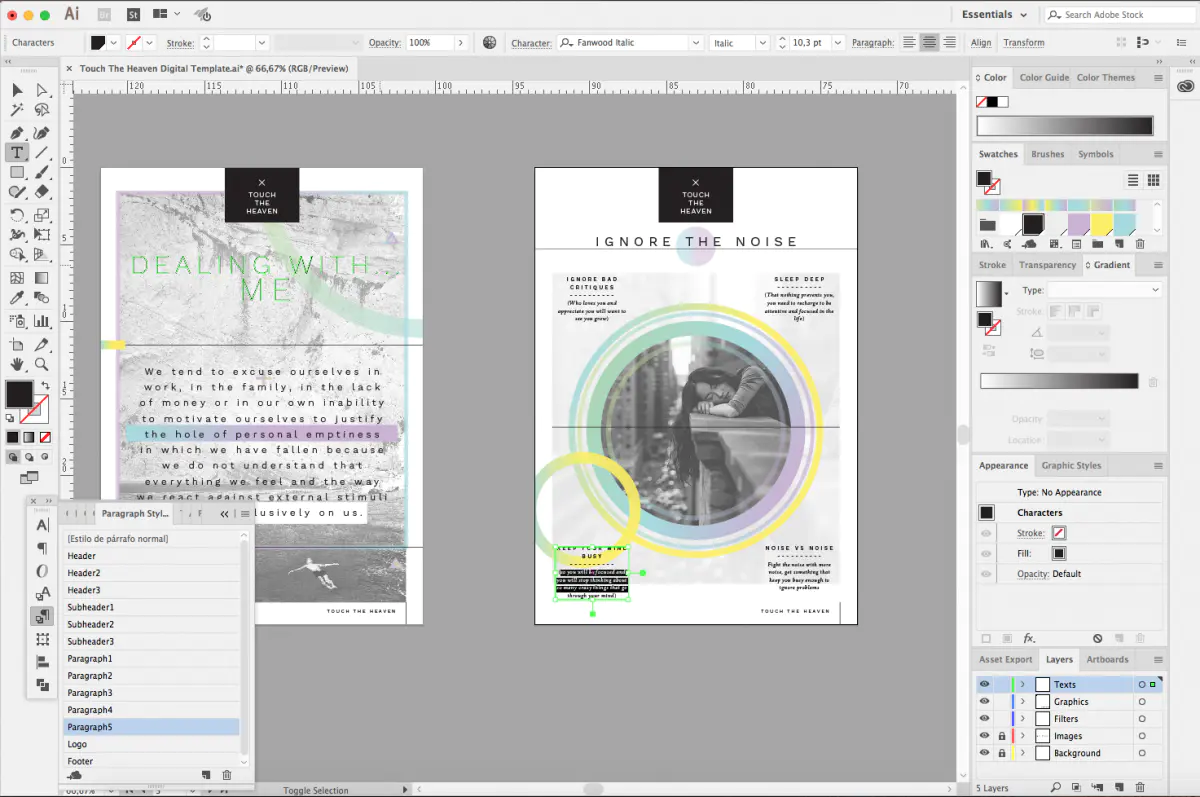Select the Column Graph tool
Image resolution: width=1200 pixels, height=797 pixels.
click(x=42, y=321)
